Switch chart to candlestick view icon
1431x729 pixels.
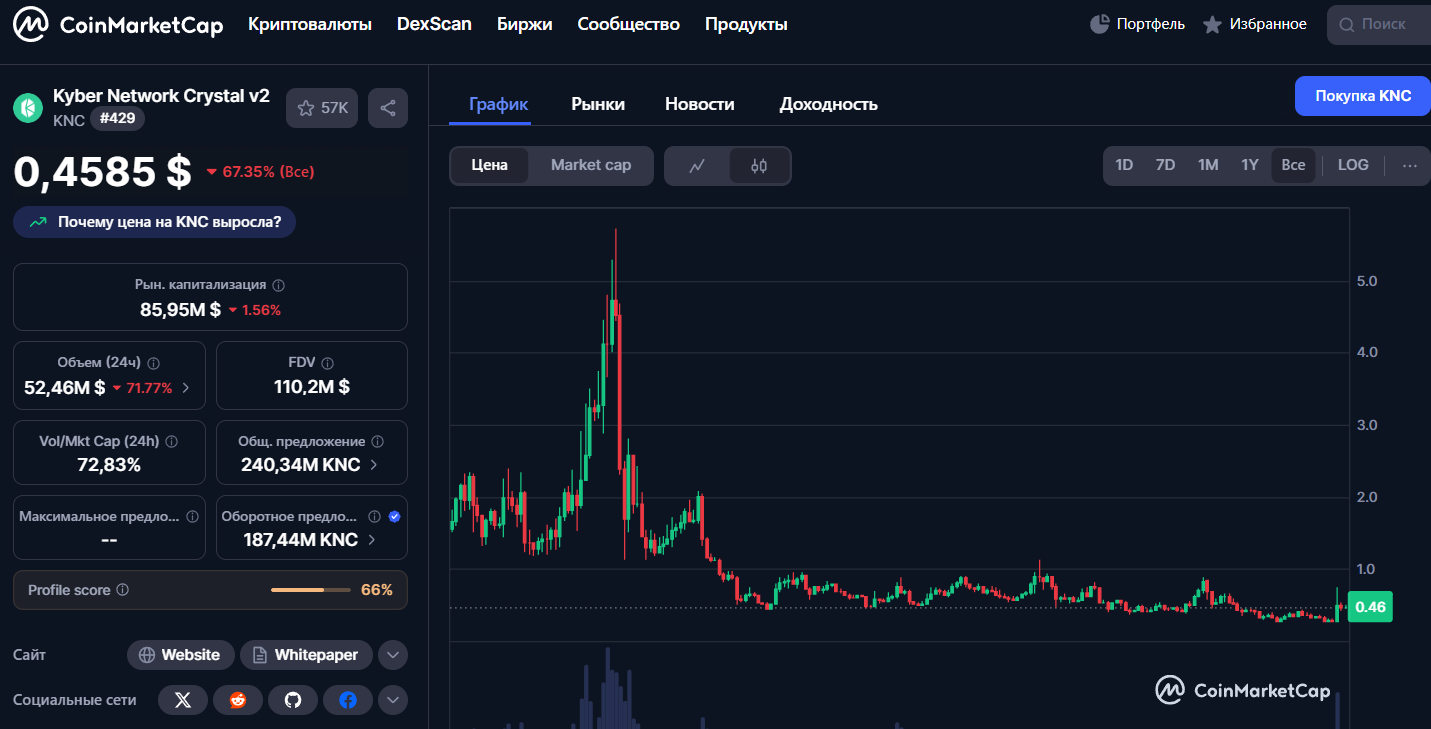point(759,166)
